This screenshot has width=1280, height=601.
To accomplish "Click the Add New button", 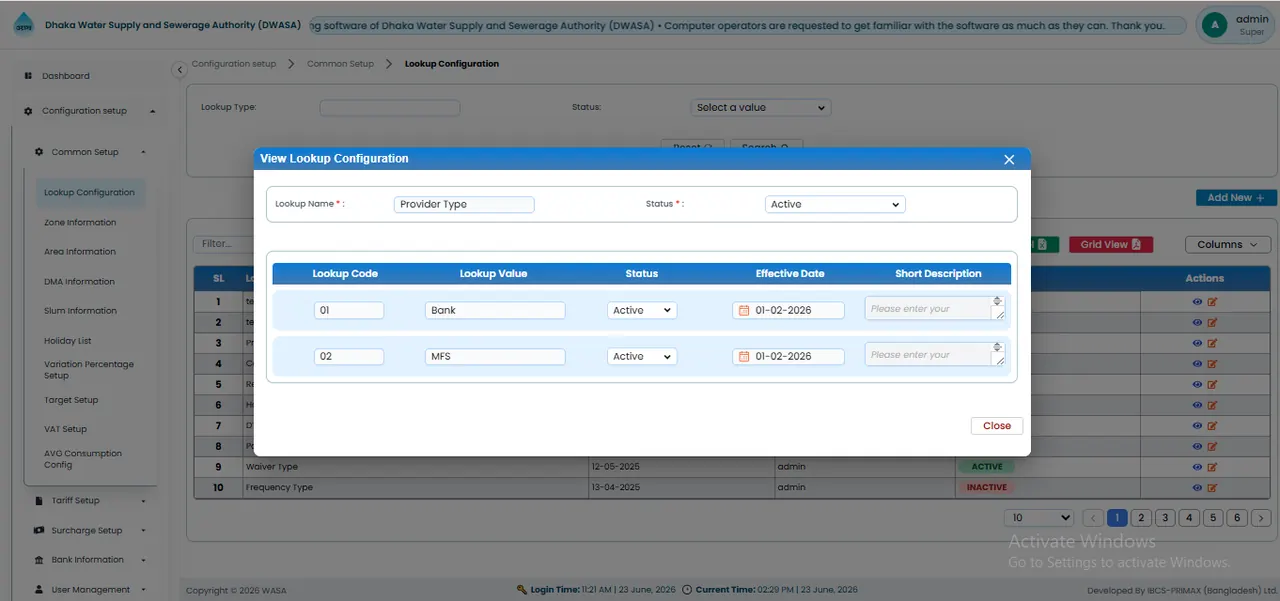I will point(1236,198).
